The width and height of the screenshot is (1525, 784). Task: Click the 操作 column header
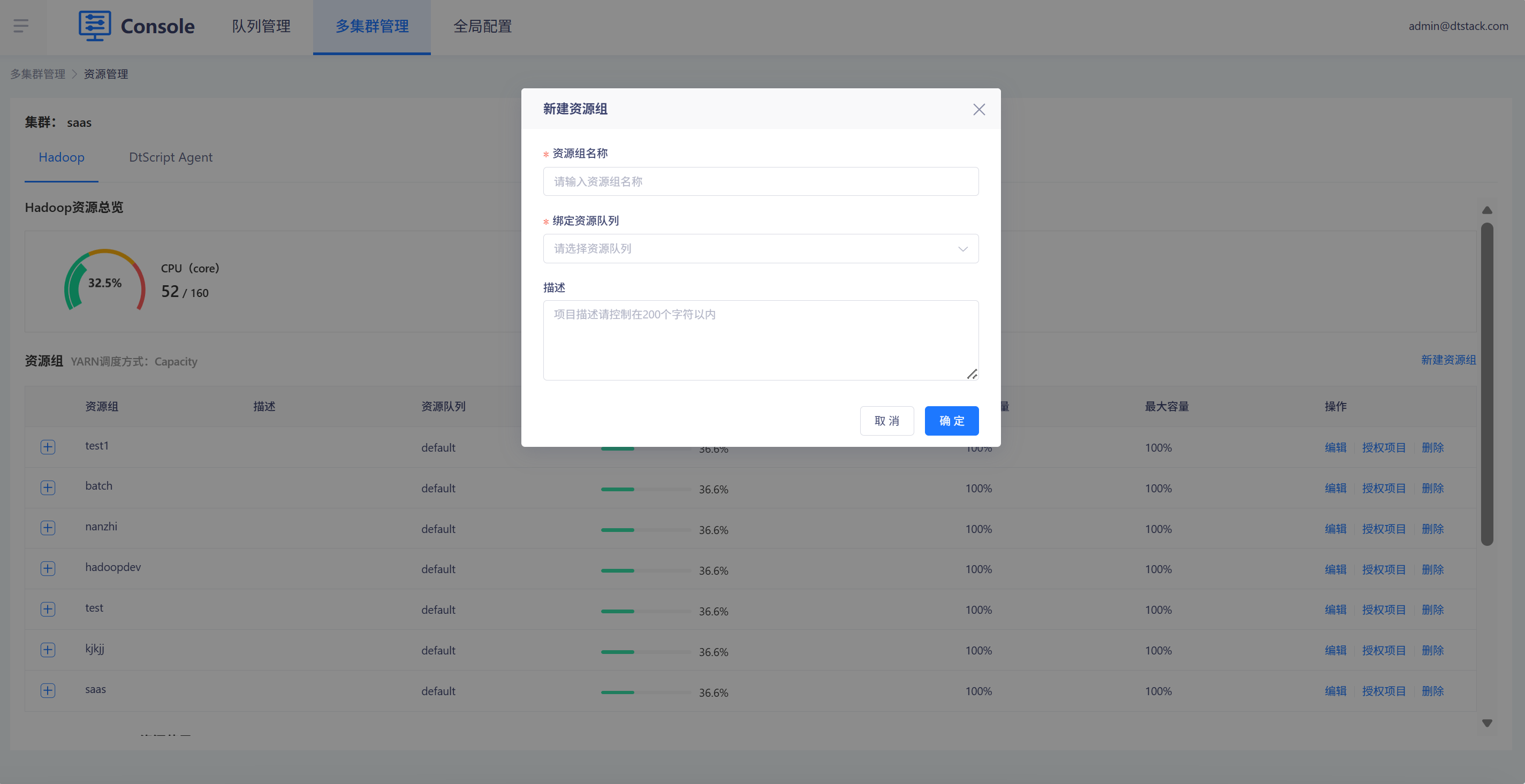point(1336,407)
